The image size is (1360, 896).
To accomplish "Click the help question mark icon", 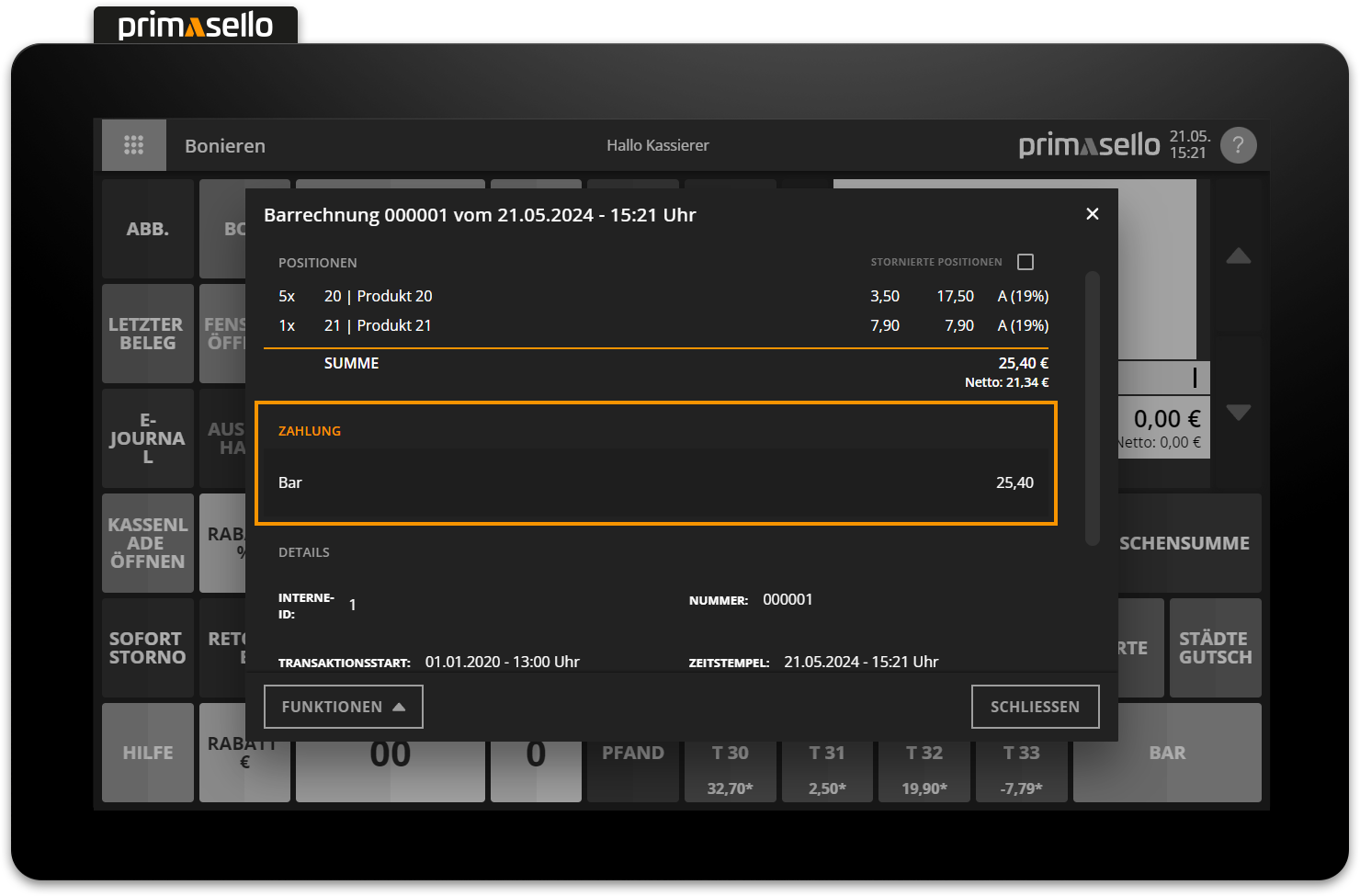I will [x=1238, y=144].
